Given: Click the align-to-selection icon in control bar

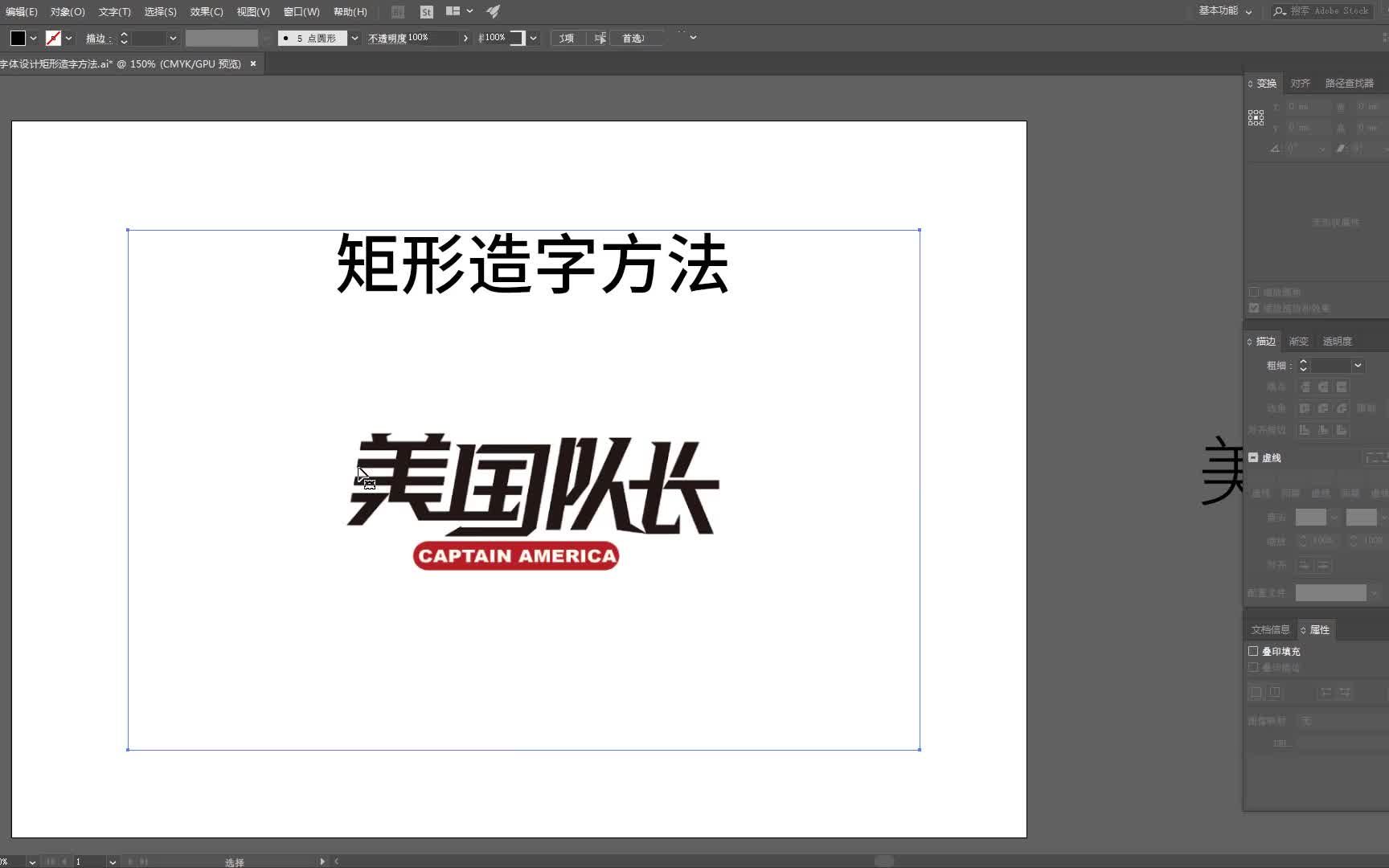Looking at the screenshot, I should click(x=600, y=38).
